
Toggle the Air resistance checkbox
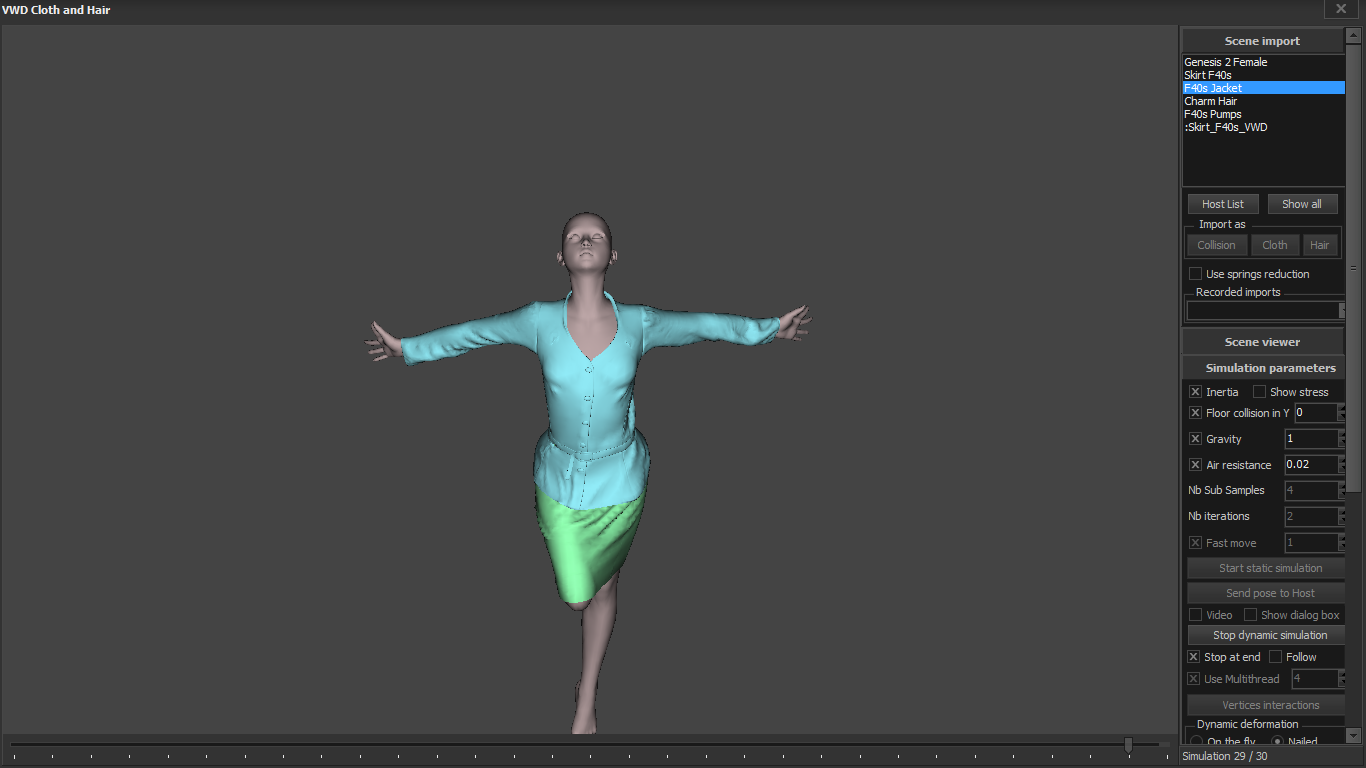(1195, 465)
